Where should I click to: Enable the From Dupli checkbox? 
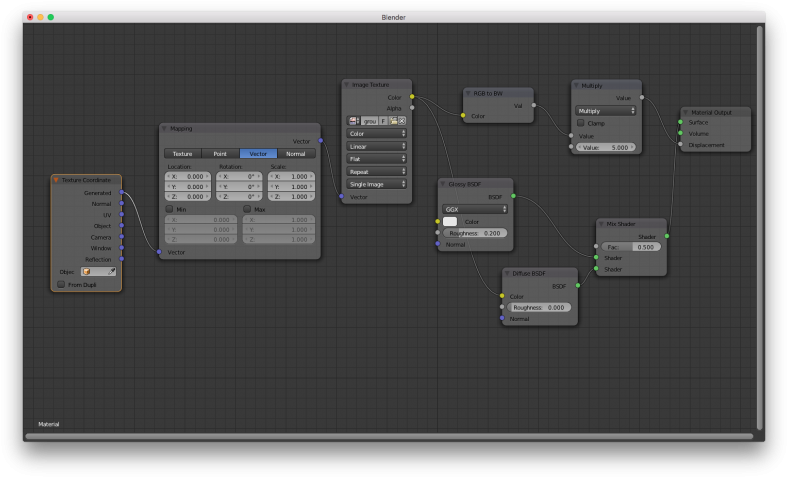click(x=61, y=284)
